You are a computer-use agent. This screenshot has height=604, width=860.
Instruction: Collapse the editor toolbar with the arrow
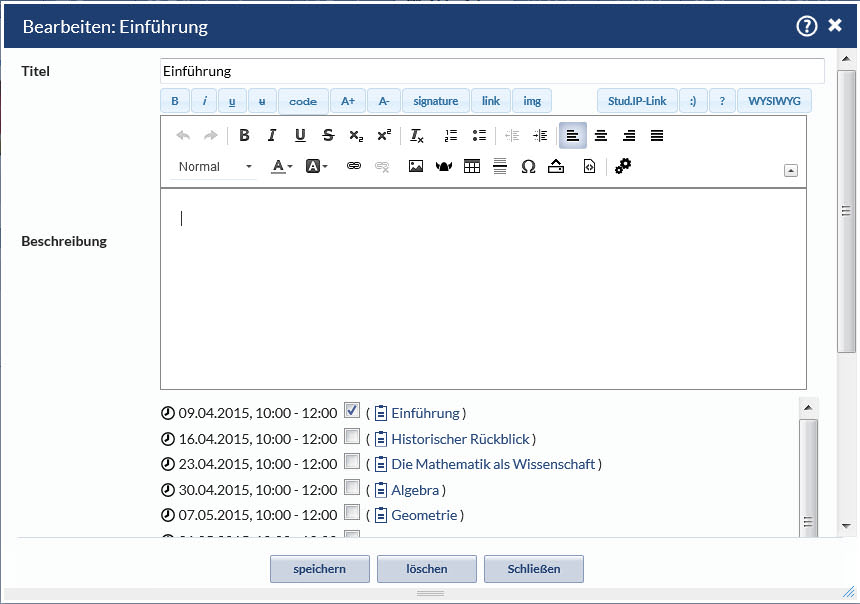tap(791, 171)
